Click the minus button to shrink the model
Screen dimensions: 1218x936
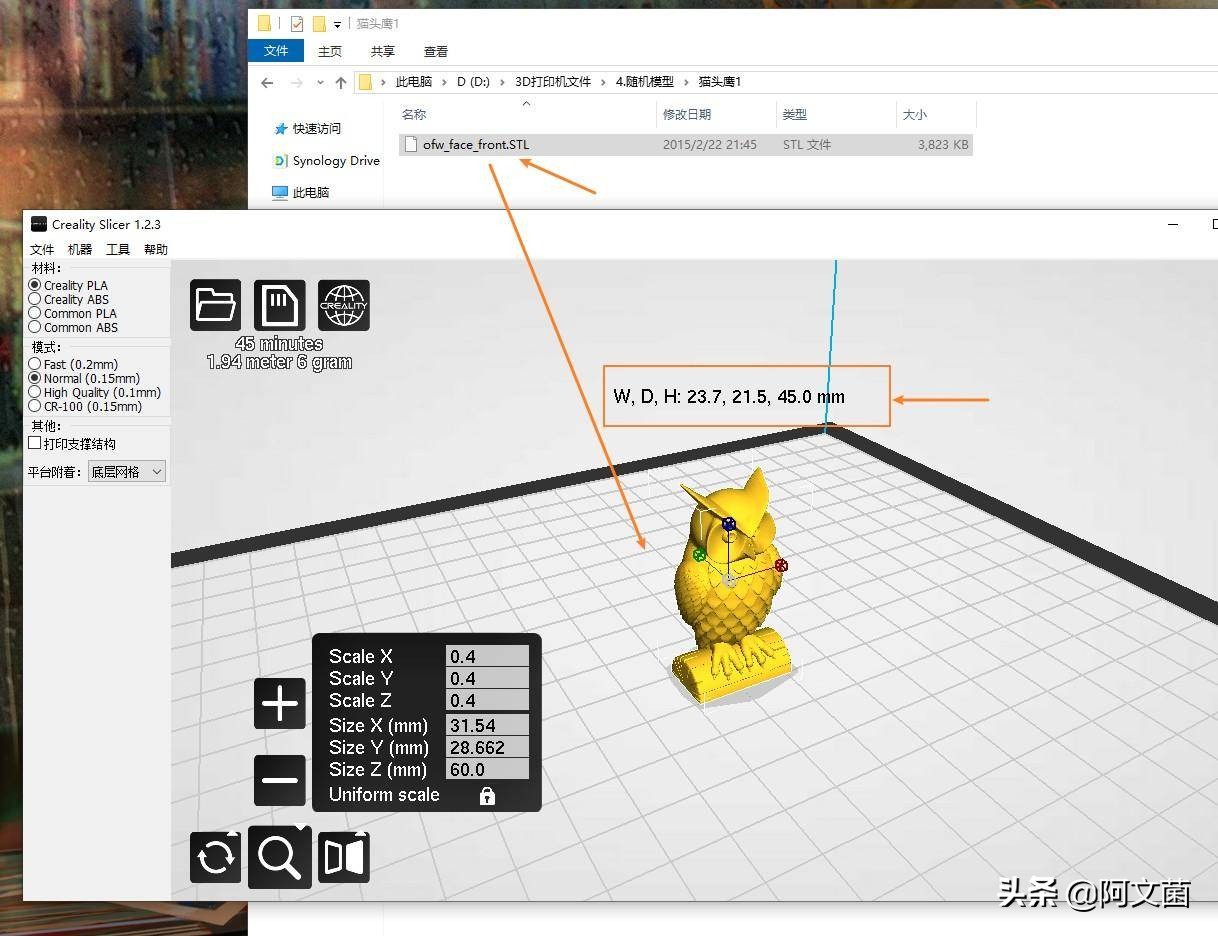279,780
